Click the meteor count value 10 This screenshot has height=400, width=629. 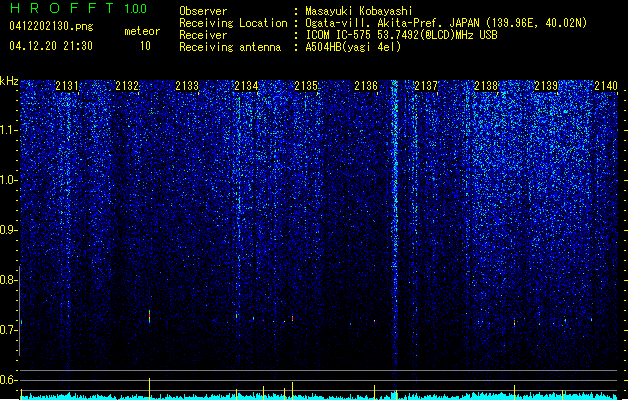(145, 46)
